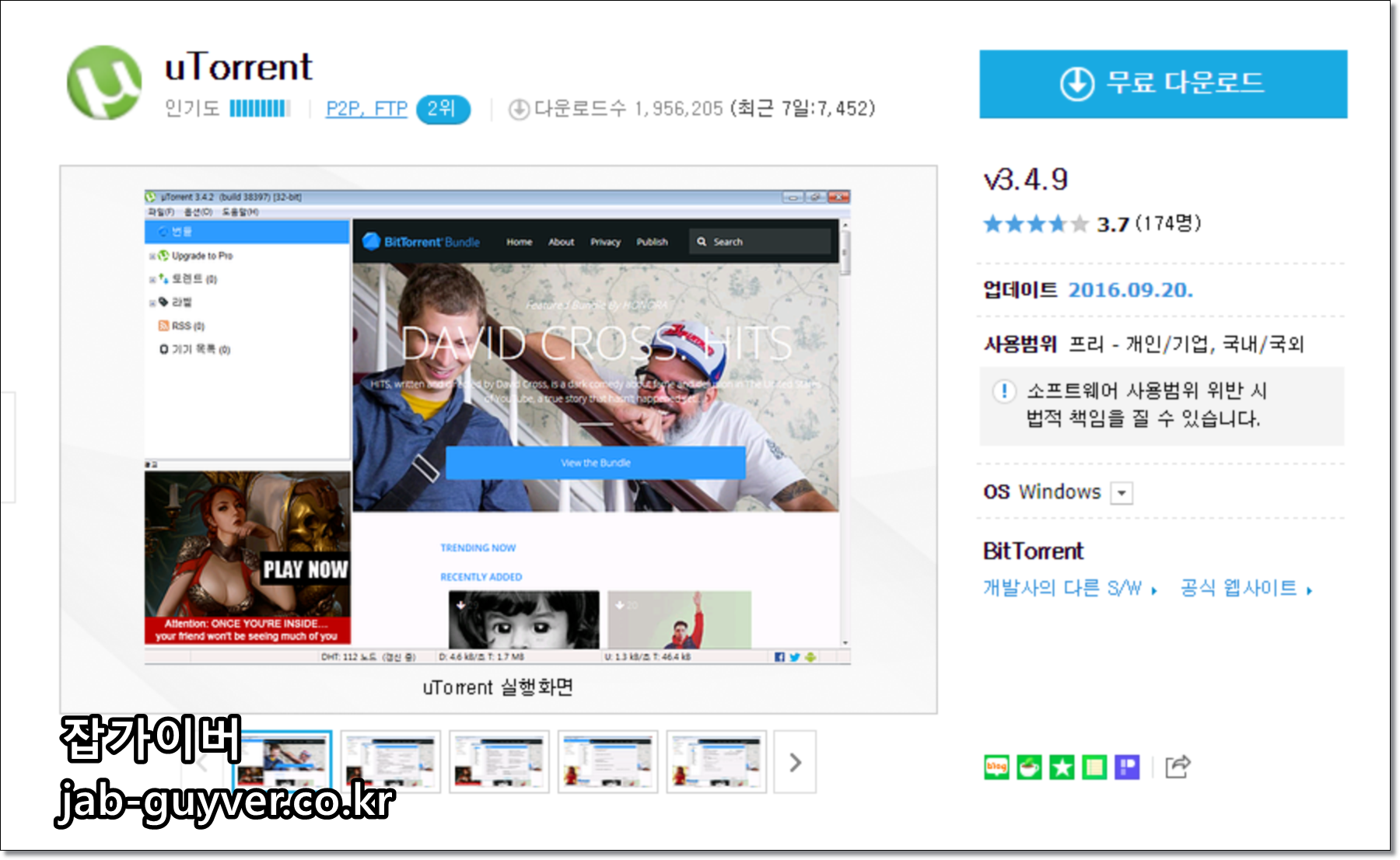
Task: Click the green uTorrent logo icon
Action: (104, 82)
